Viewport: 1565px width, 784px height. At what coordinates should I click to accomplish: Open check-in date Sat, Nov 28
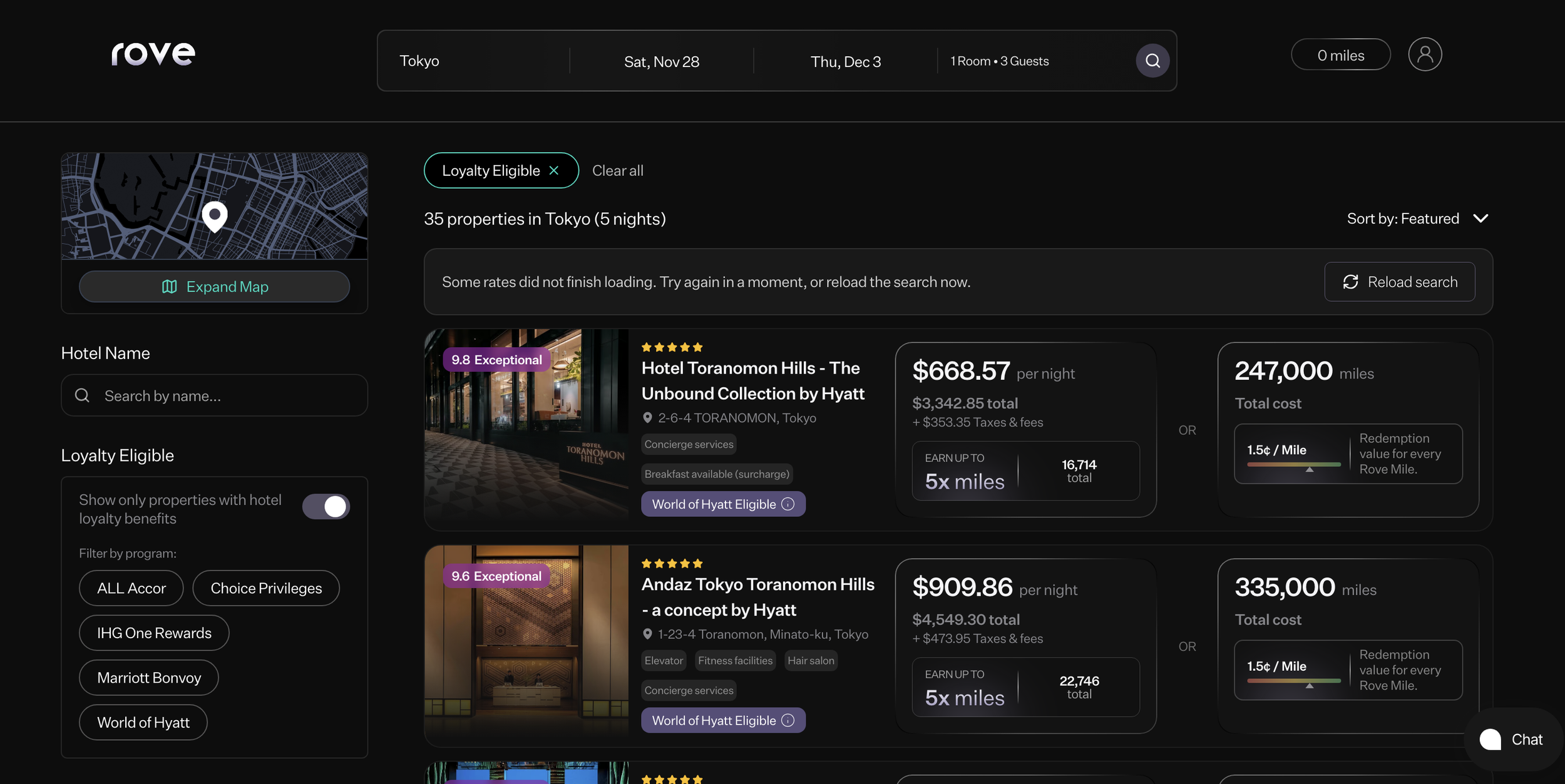[x=662, y=61]
